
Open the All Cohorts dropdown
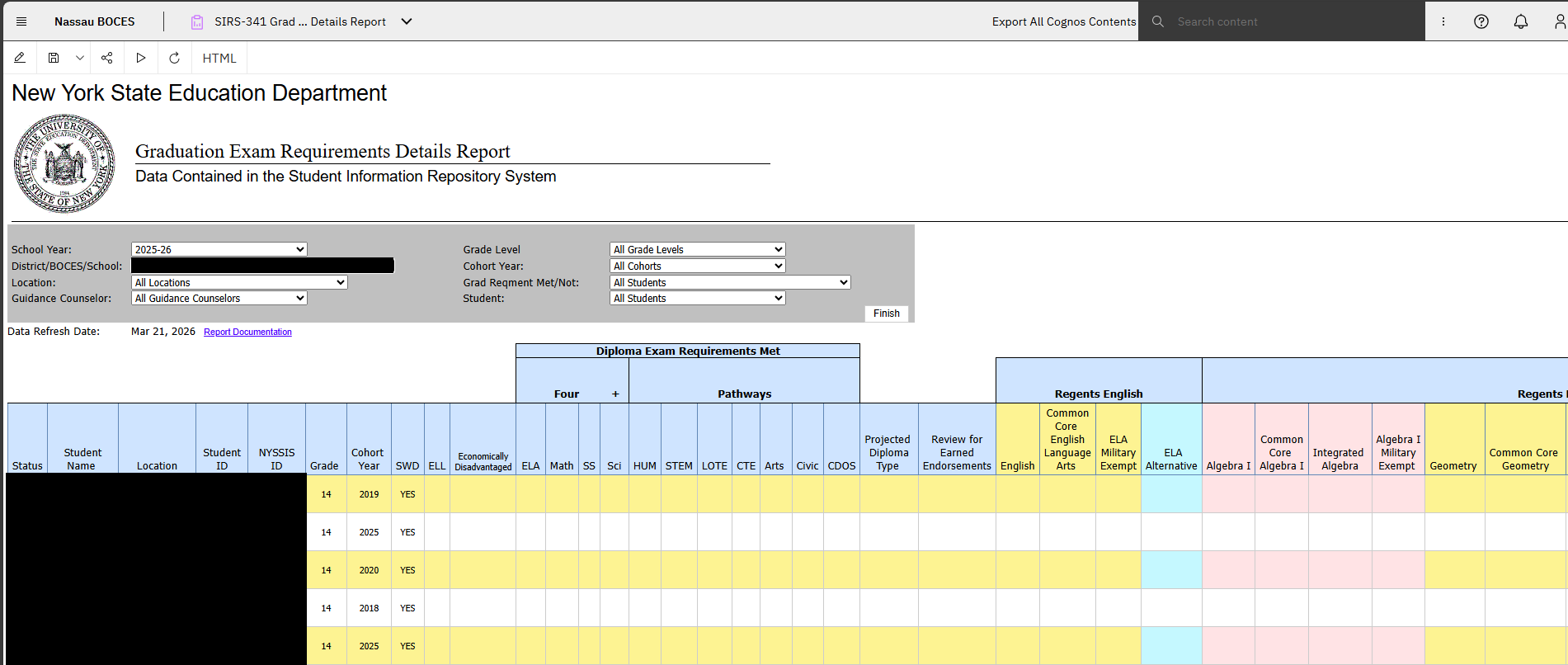[698, 266]
